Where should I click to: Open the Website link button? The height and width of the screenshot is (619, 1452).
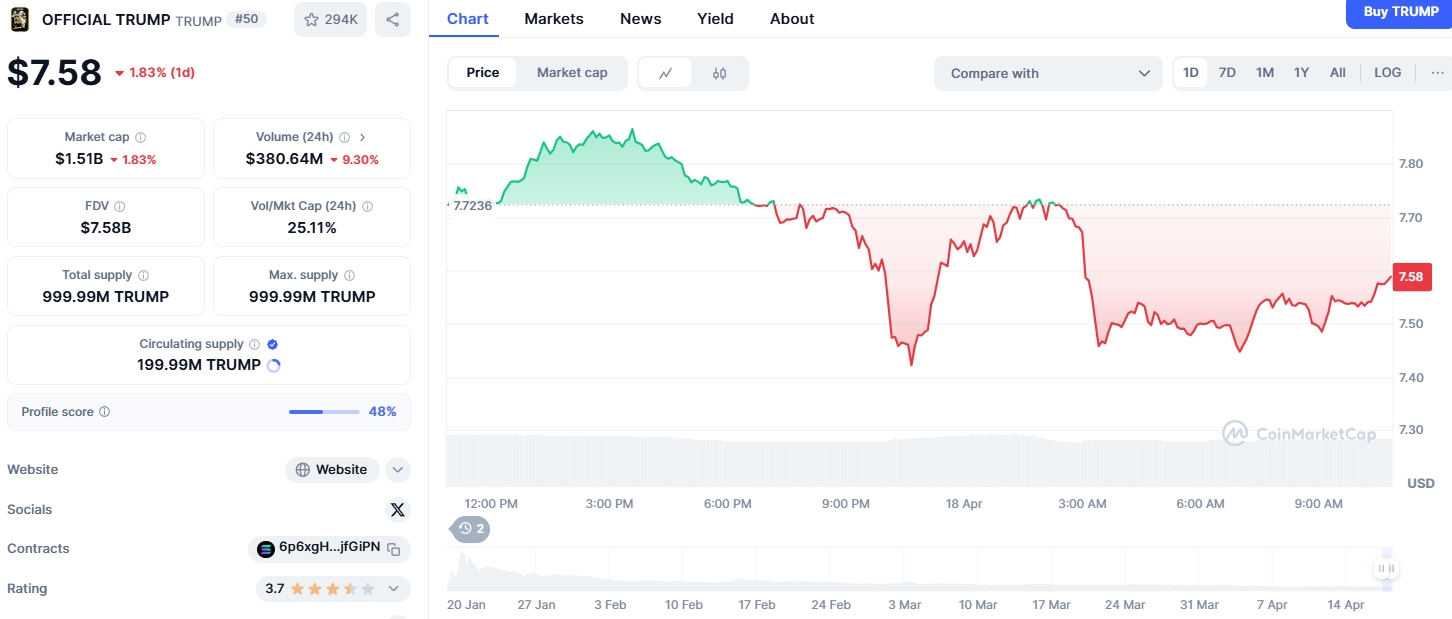point(333,469)
